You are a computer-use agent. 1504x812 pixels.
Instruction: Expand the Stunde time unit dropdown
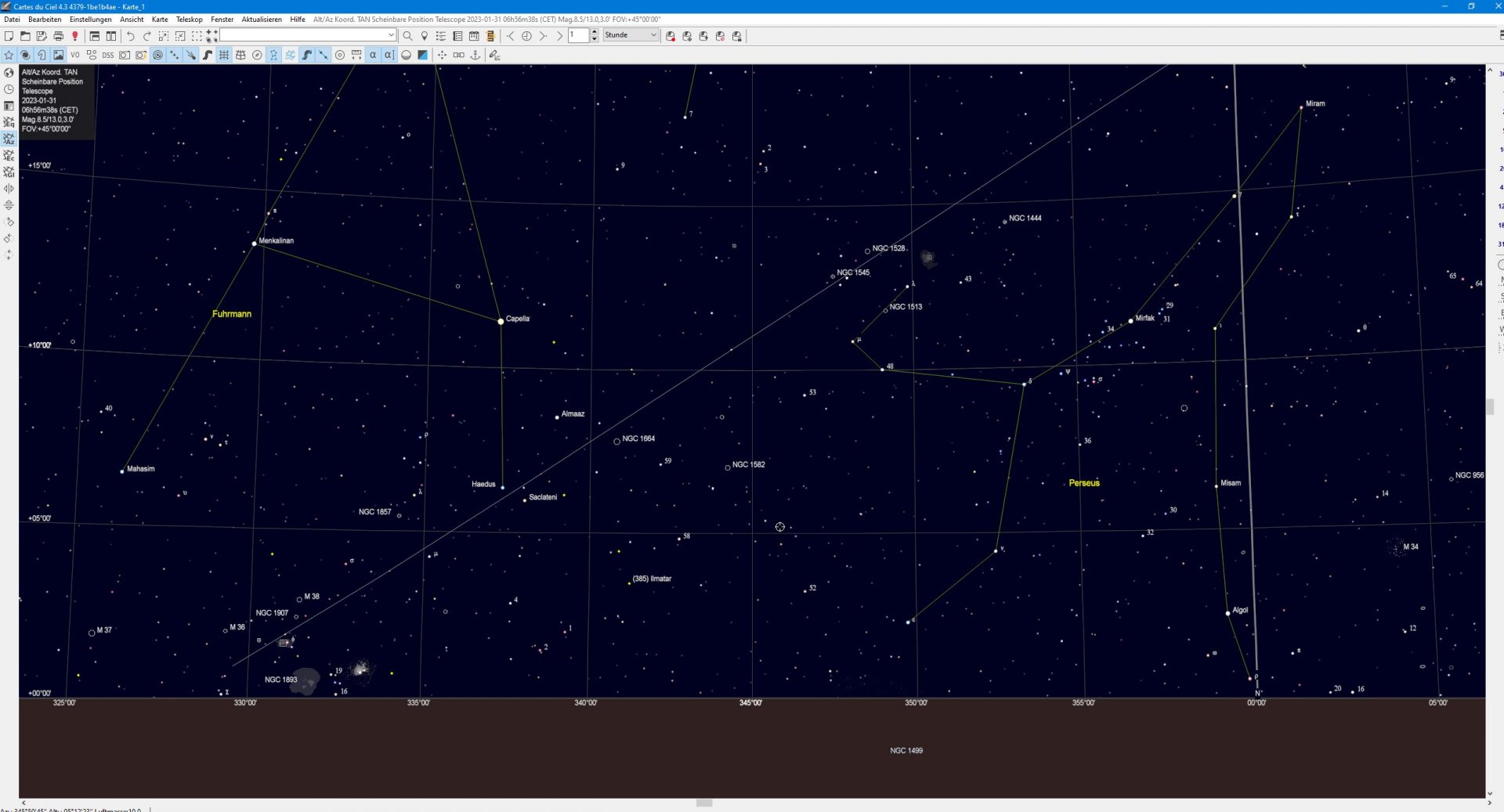pos(631,35)
